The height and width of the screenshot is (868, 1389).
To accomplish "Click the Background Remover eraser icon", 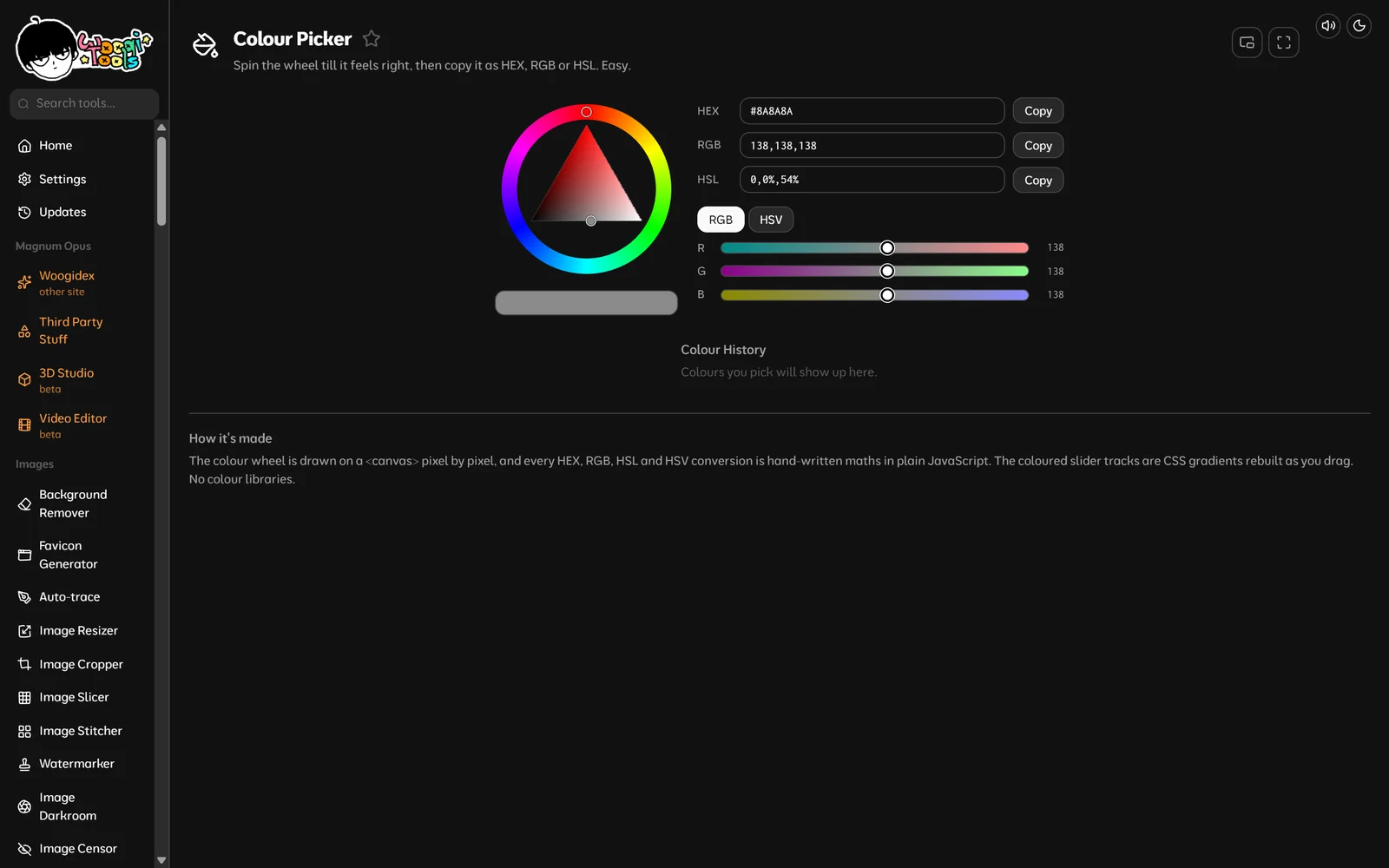I will pos(24,503).
